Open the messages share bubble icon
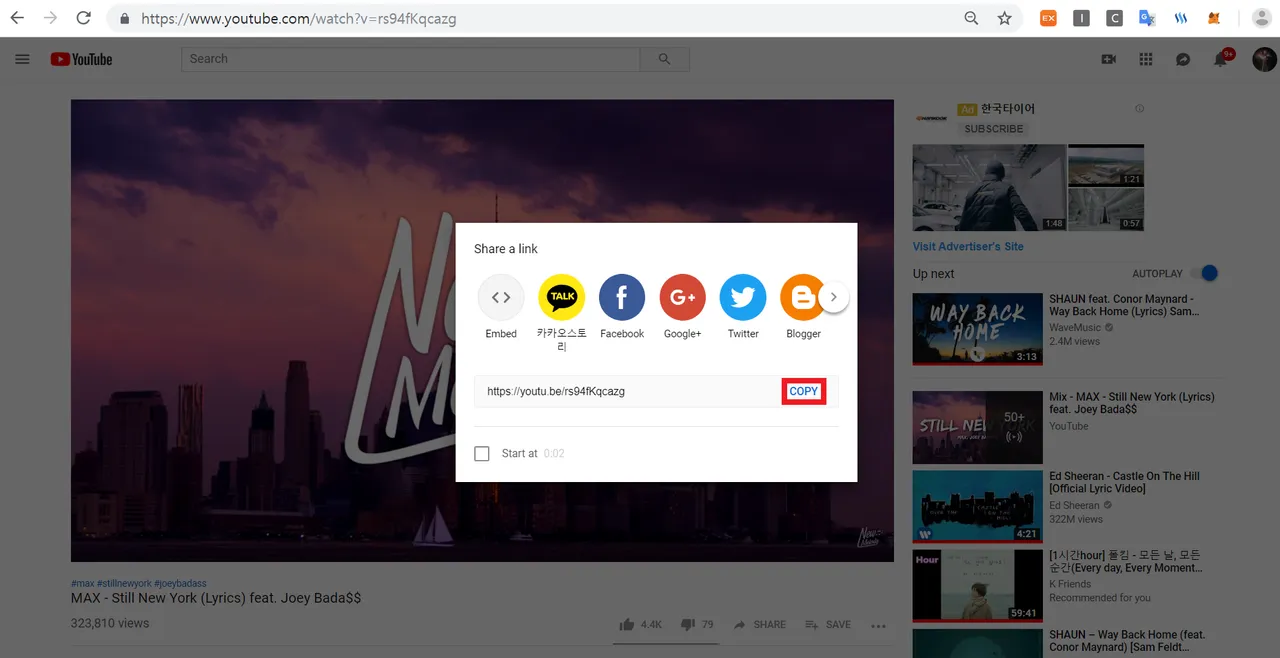The height and width of the screenshot is (658, 1280). click(1183, 59)
